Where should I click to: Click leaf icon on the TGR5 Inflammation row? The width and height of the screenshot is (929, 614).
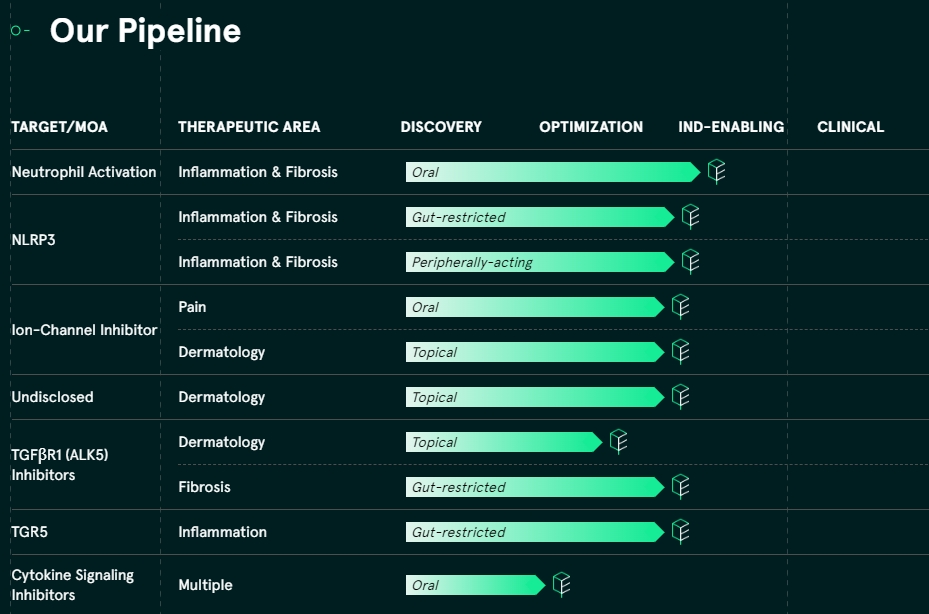[x=681, y=532]
